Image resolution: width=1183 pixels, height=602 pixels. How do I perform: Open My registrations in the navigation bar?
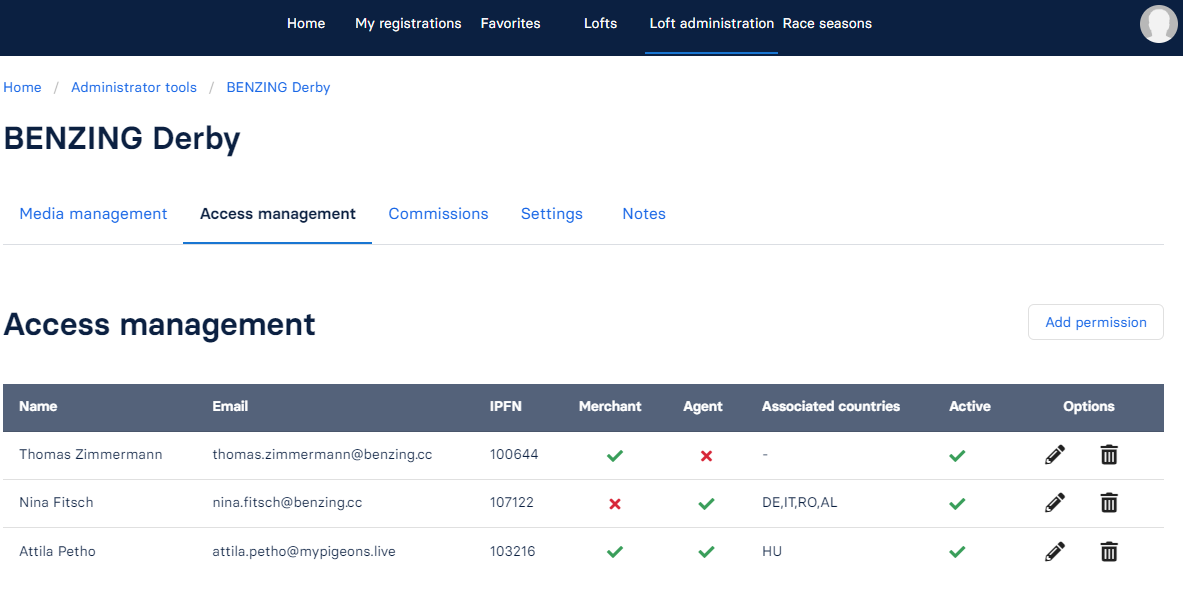point(408,23)
